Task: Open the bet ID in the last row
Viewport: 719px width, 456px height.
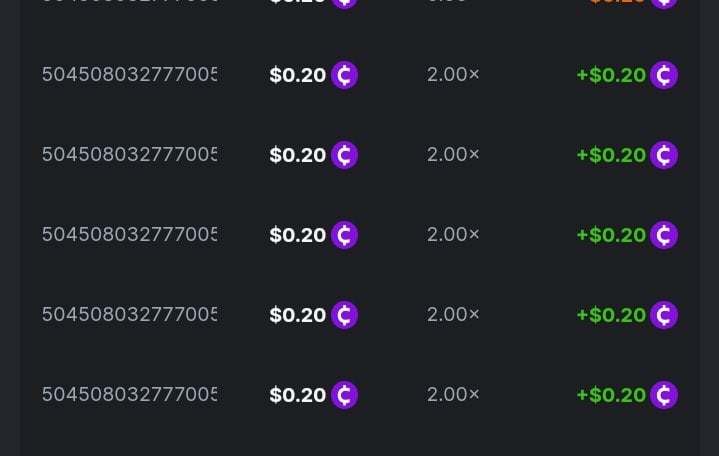Action: click(x=129, y=395)
